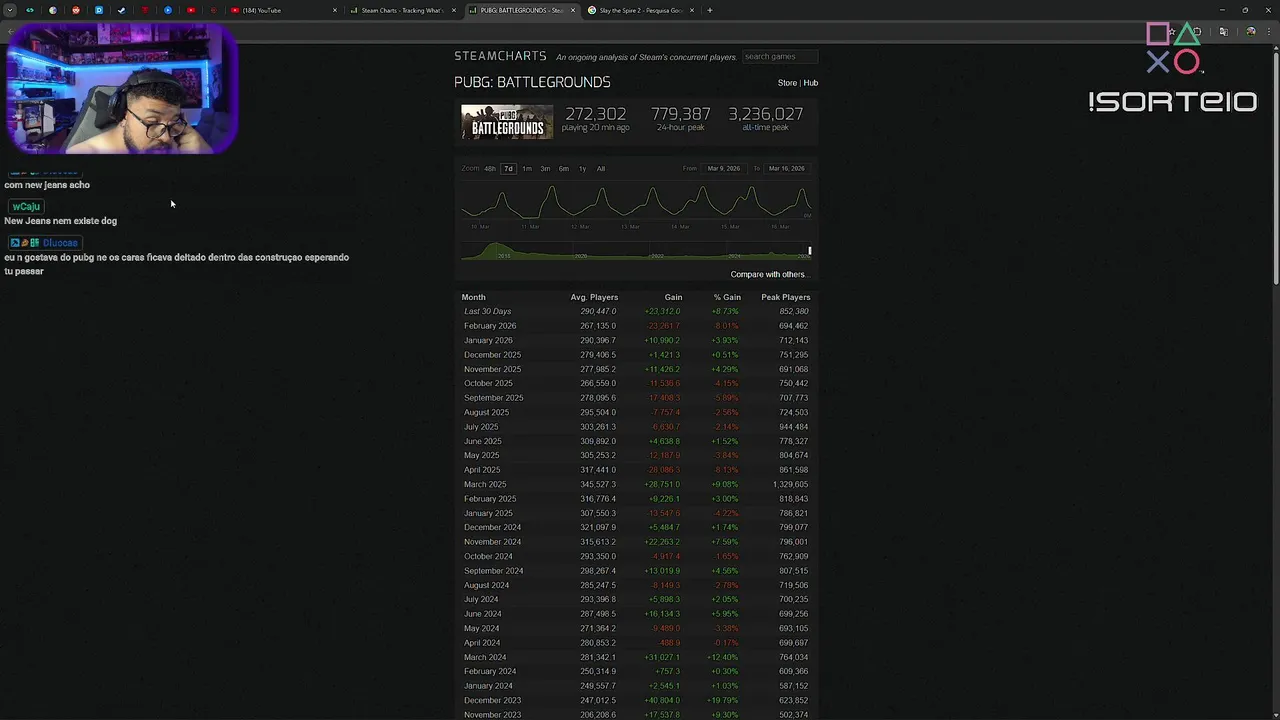Image resolution: width=1280 pixels, height=720 pixels.
Task: Focus the search games field
Action: [780, 57]
